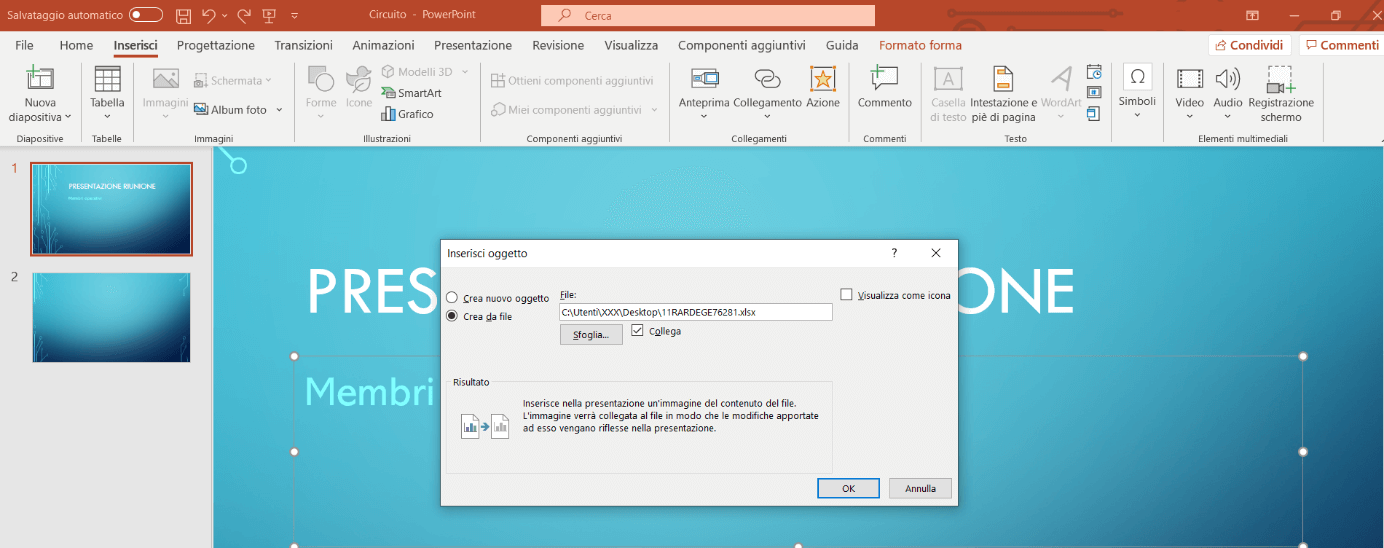Select slide 1 thumbnail
The image size is (1384, 548).
point(111,209)
